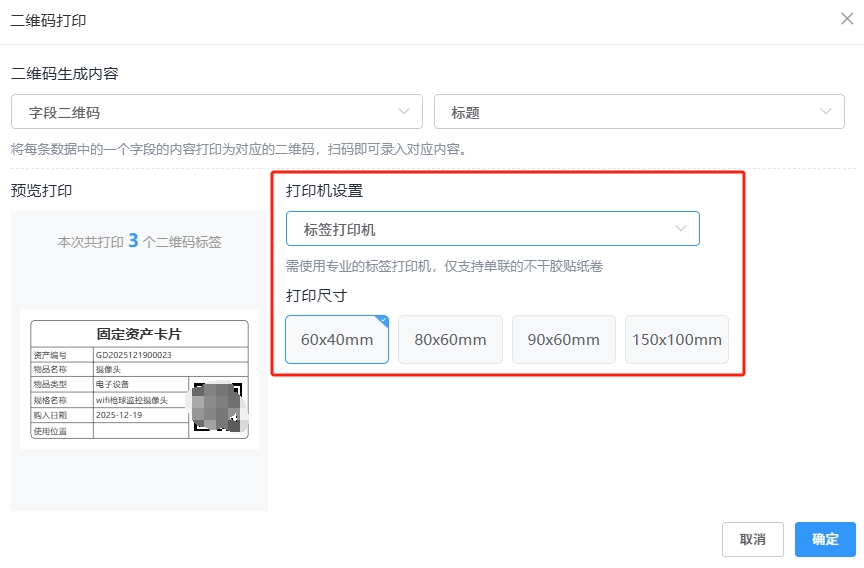Open the 标签打印机 printer selection box
This screenshot has width=864, height=568.
coord(480,229)
